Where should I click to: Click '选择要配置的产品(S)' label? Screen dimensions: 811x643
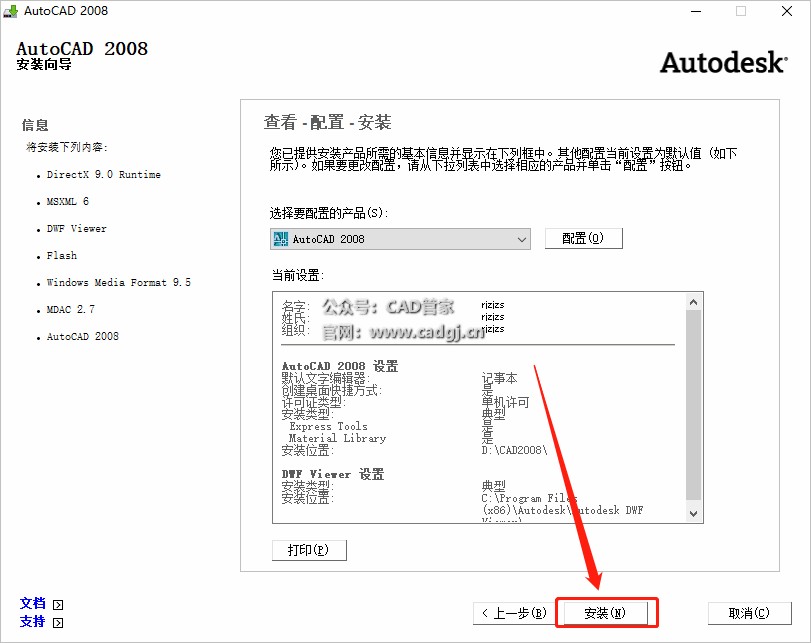tap(329, 213)
